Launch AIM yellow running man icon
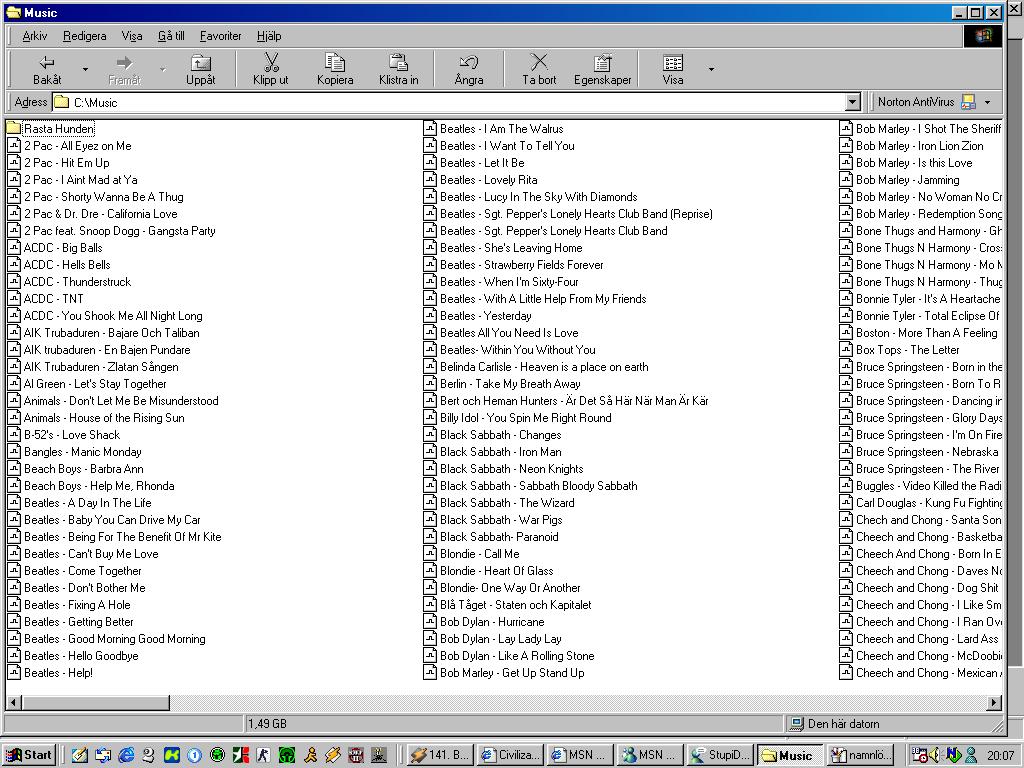1024x768 pixels. click(310, 755)
